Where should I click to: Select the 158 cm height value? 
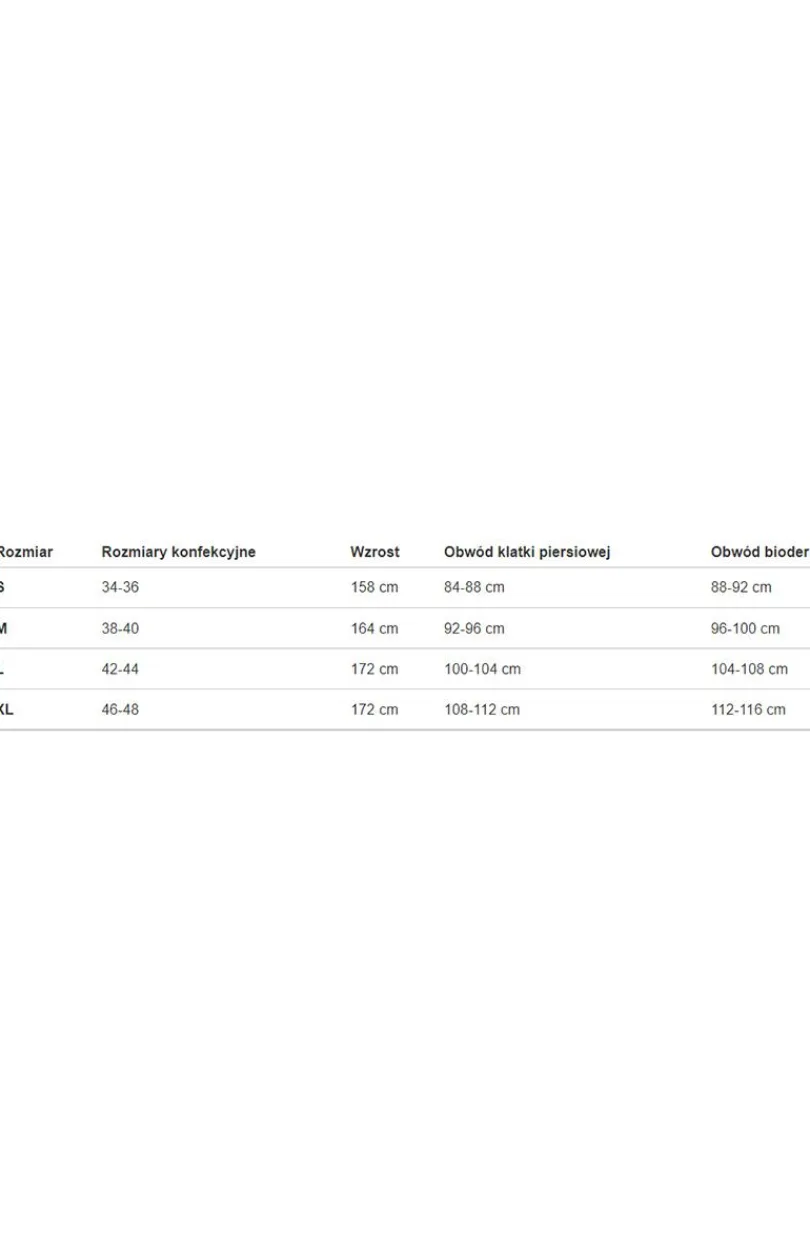pyautogui.click(x=374, y=587)
